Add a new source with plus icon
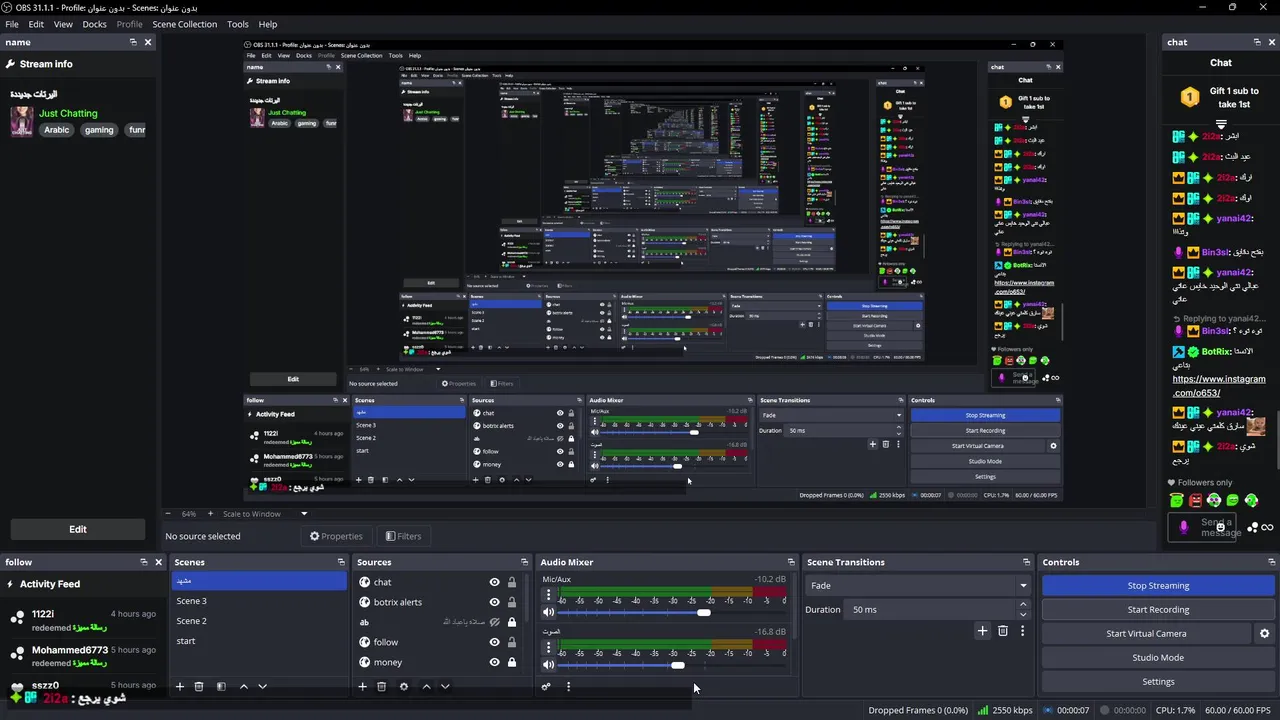Viewport: 1280px width, 720px height. pyautogui.click(x=363, y=686)
